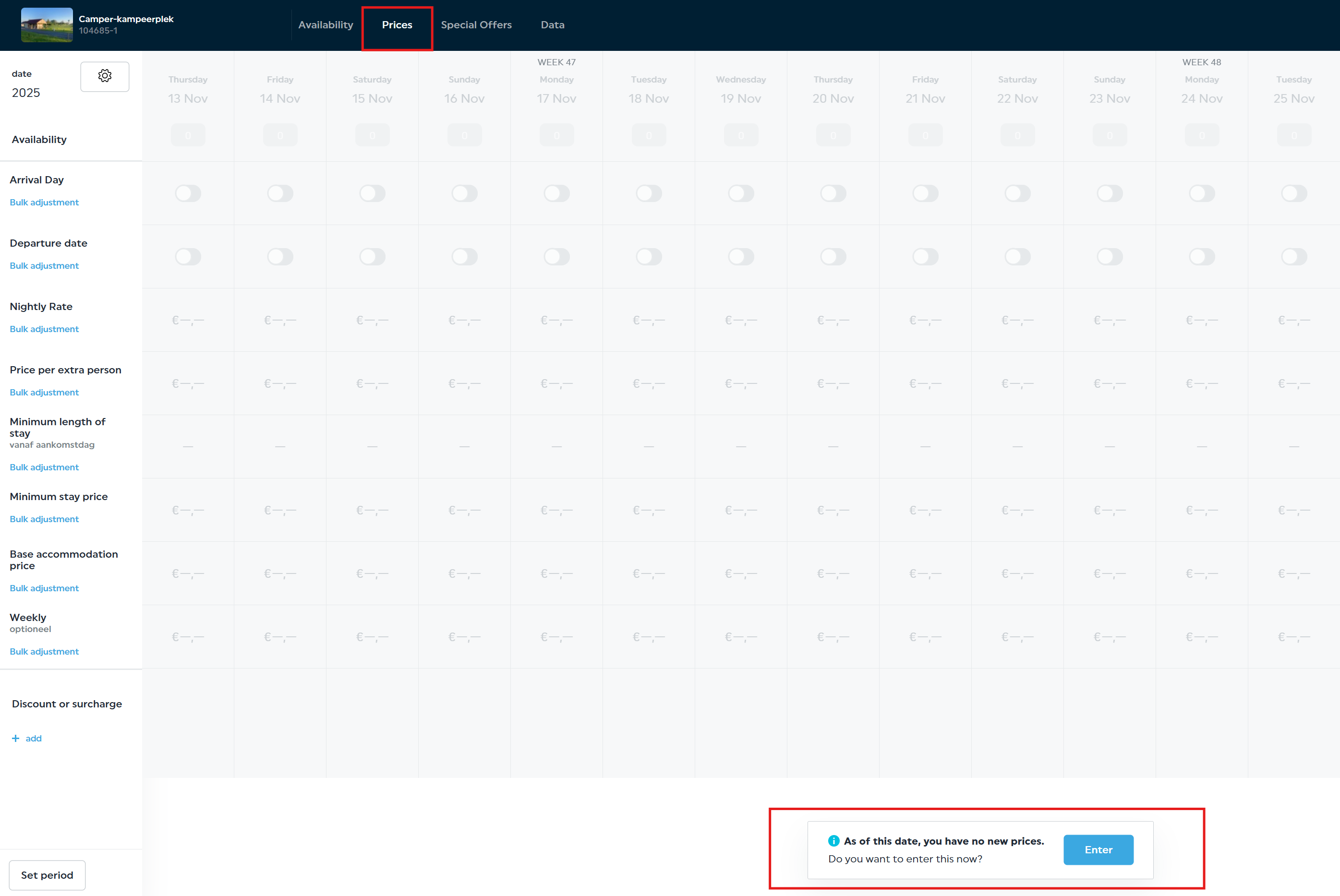Click the plus add discount icon
The image size is (1340, 896).
[15, 738]
